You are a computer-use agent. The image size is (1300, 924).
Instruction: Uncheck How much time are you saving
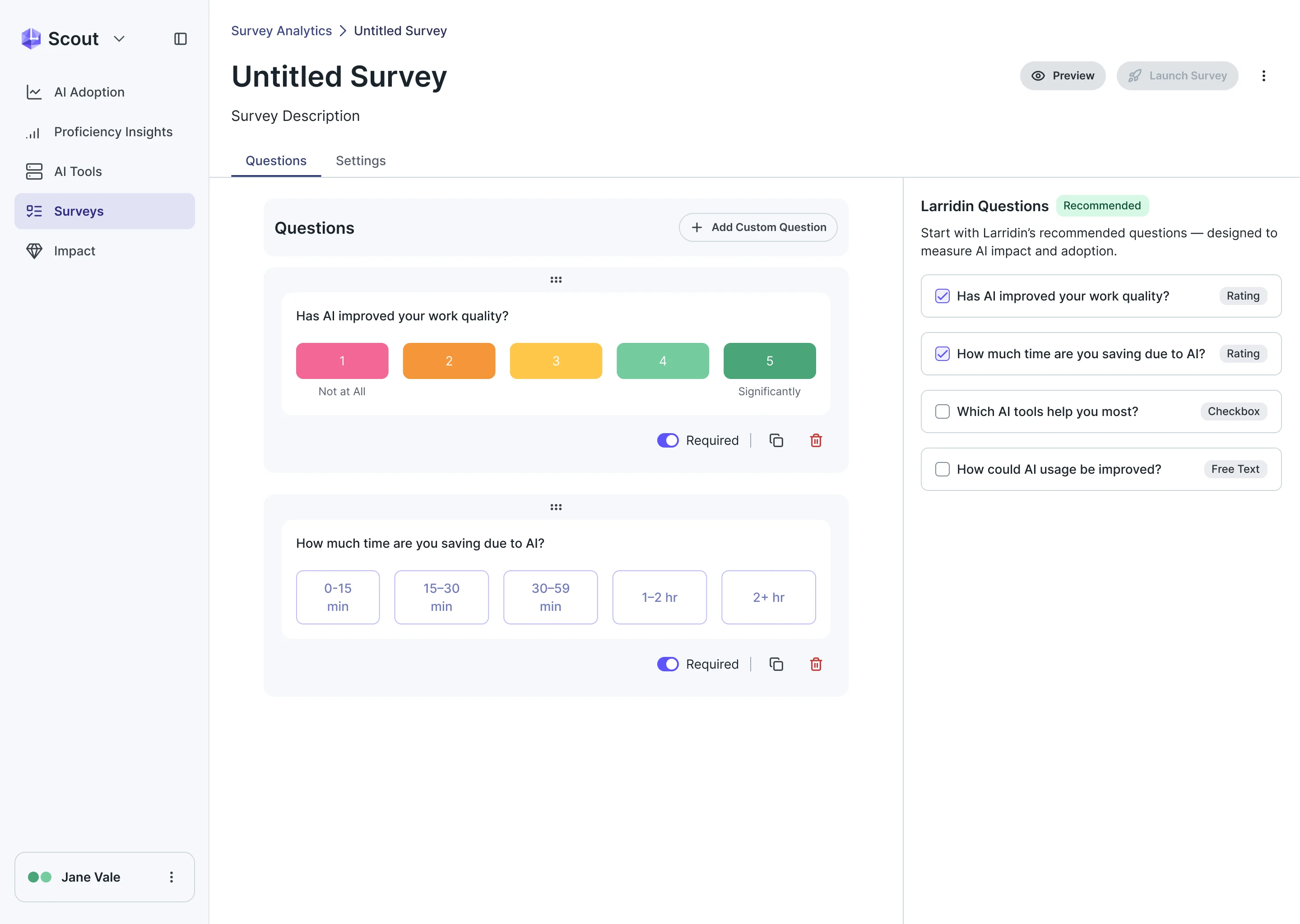click(942, 354)
